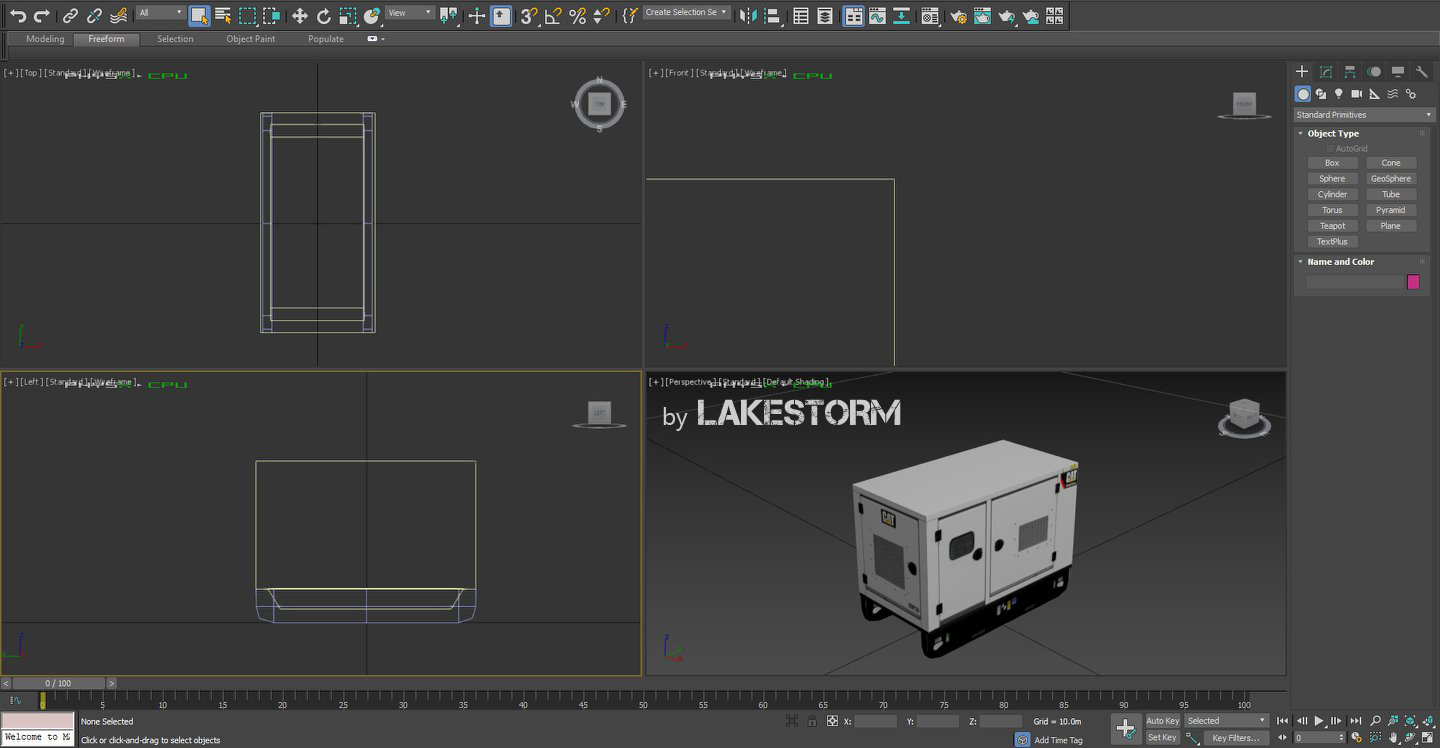Open the Rendered Frame Window
This screenshot has width=1440, height=748.
(982, 16)
